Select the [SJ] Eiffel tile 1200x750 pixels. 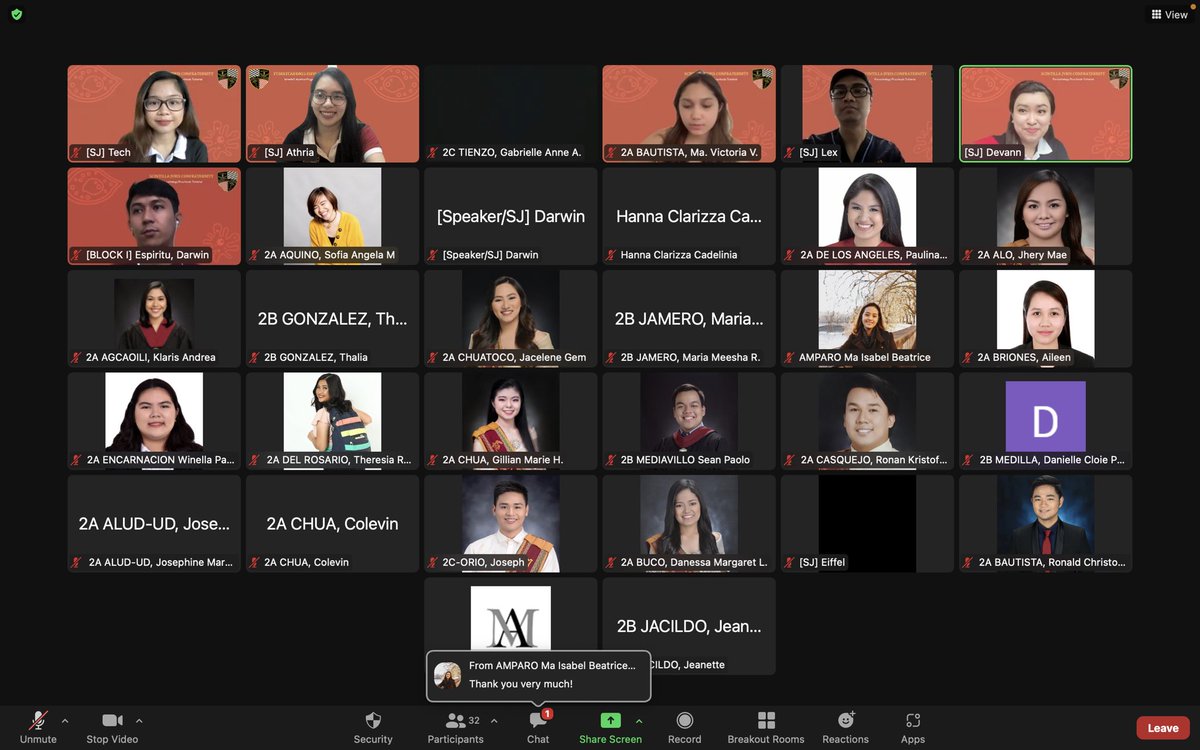click(867, 524)
